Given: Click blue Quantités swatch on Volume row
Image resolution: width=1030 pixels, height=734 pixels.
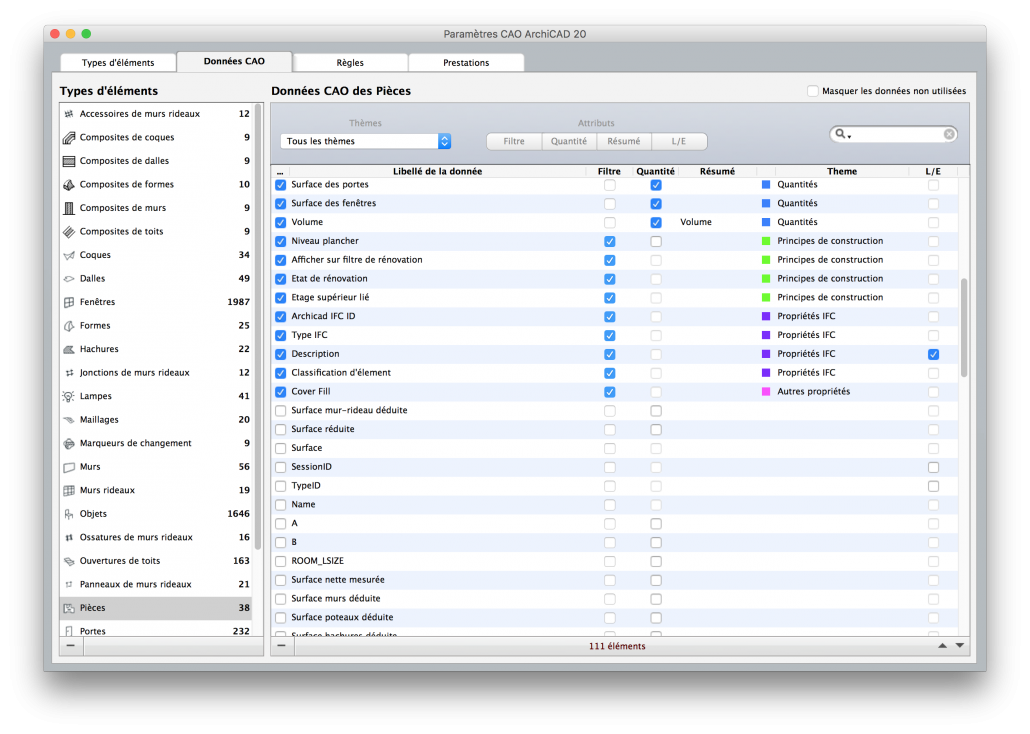Looking at the screenshot, I should (766, 223).
